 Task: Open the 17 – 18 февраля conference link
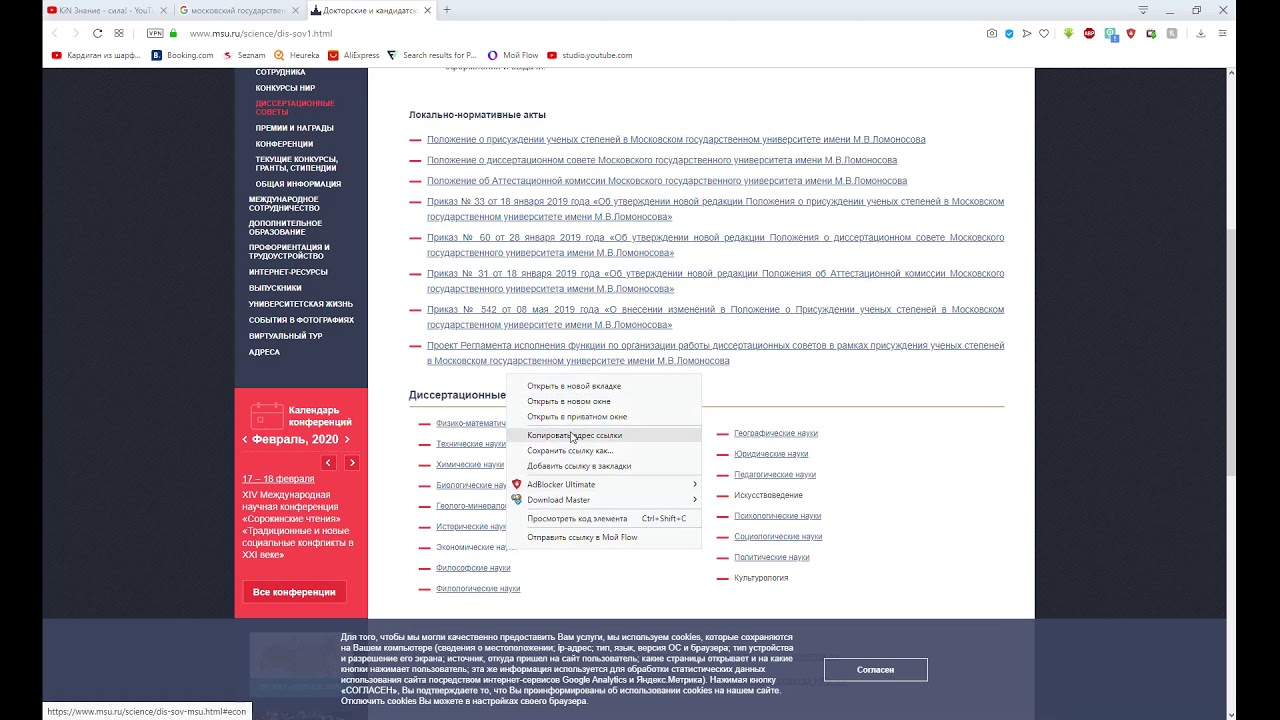click(x=278, y=479)
